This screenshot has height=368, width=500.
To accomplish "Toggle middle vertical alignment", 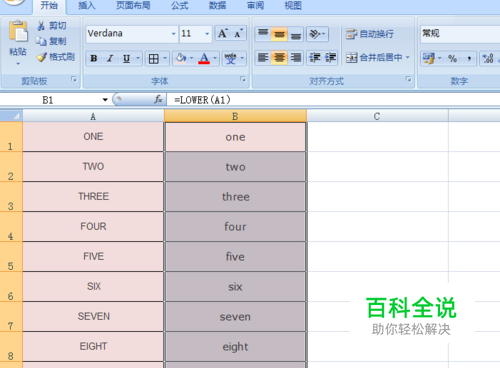I will (279, 34).
